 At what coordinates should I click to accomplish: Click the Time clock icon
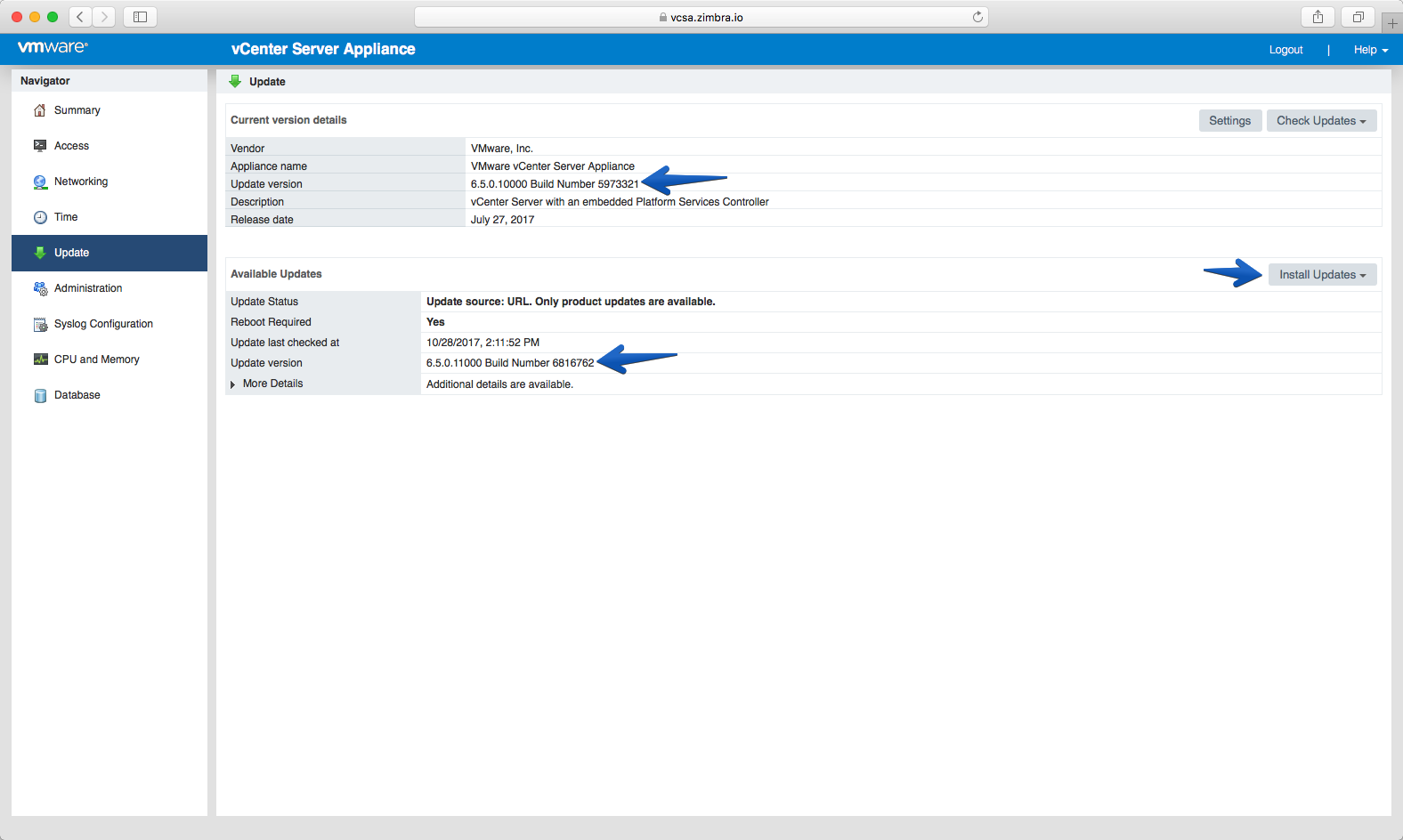click(40, 217)
